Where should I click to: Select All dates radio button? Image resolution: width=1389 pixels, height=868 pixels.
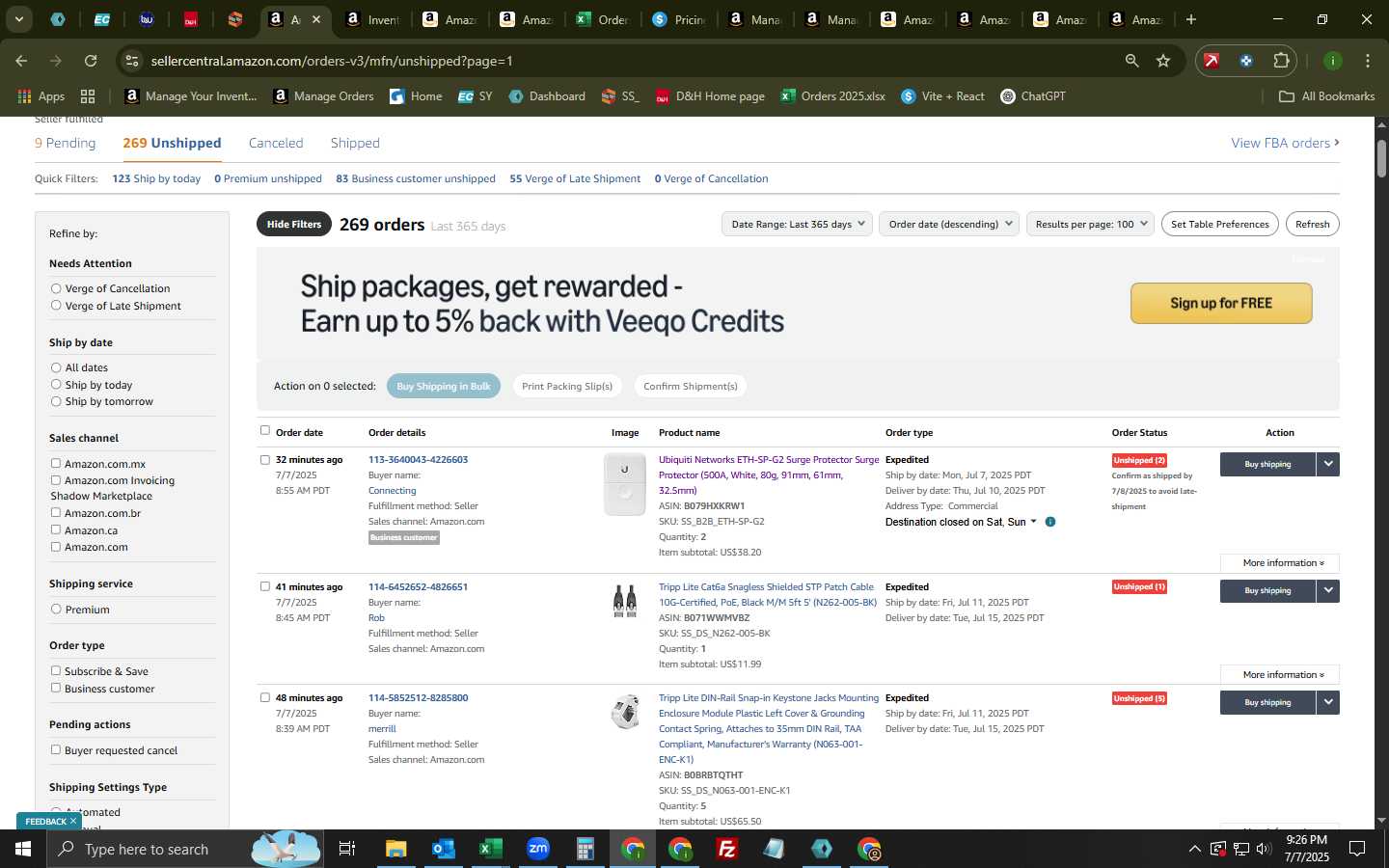coord(56,367)
